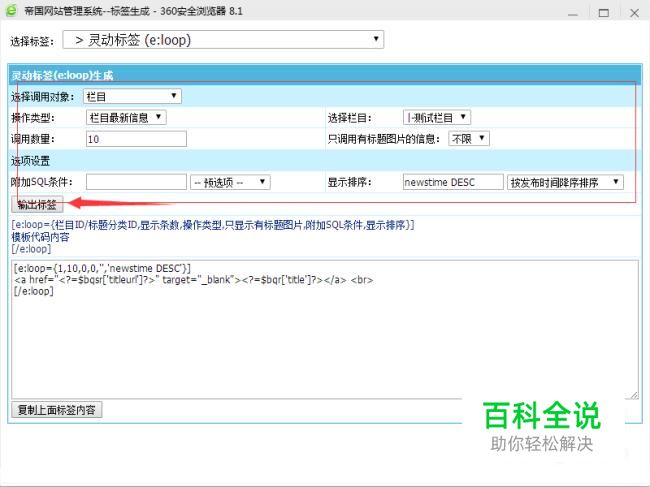650x487 pixels.
Task: Click inside the generated e:loop code textarea
Action: 325,330
